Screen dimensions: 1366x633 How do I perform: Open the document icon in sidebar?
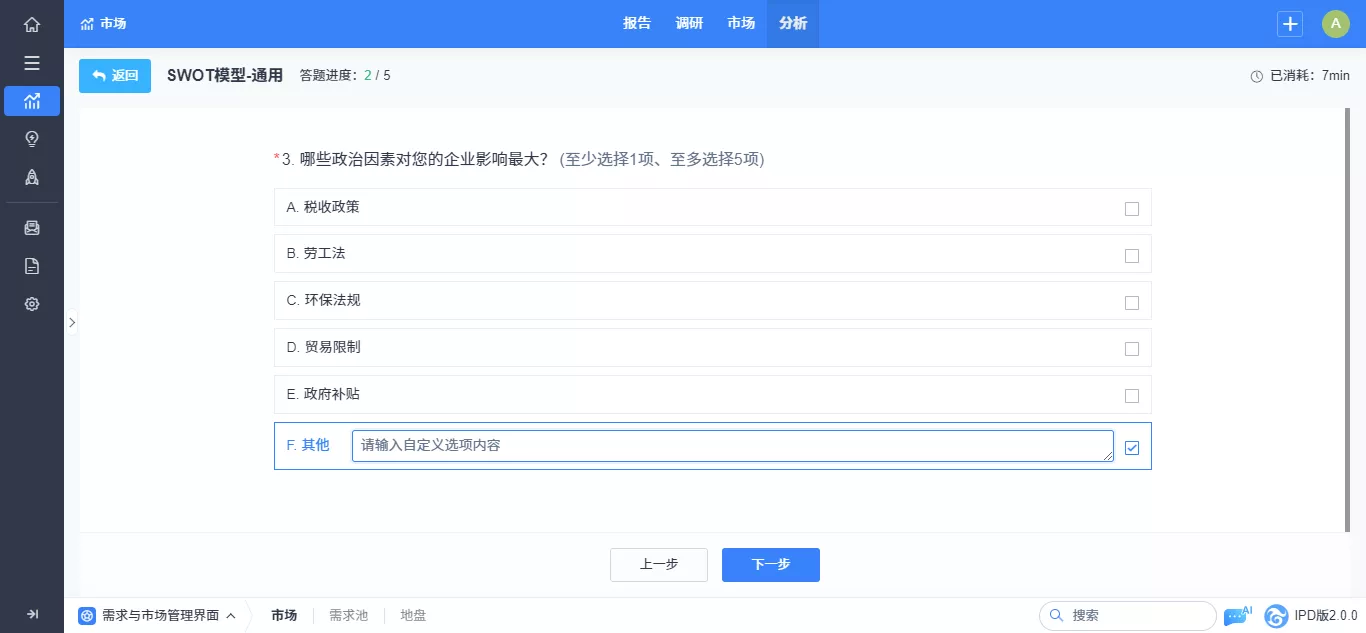click(x=32, y=266)
